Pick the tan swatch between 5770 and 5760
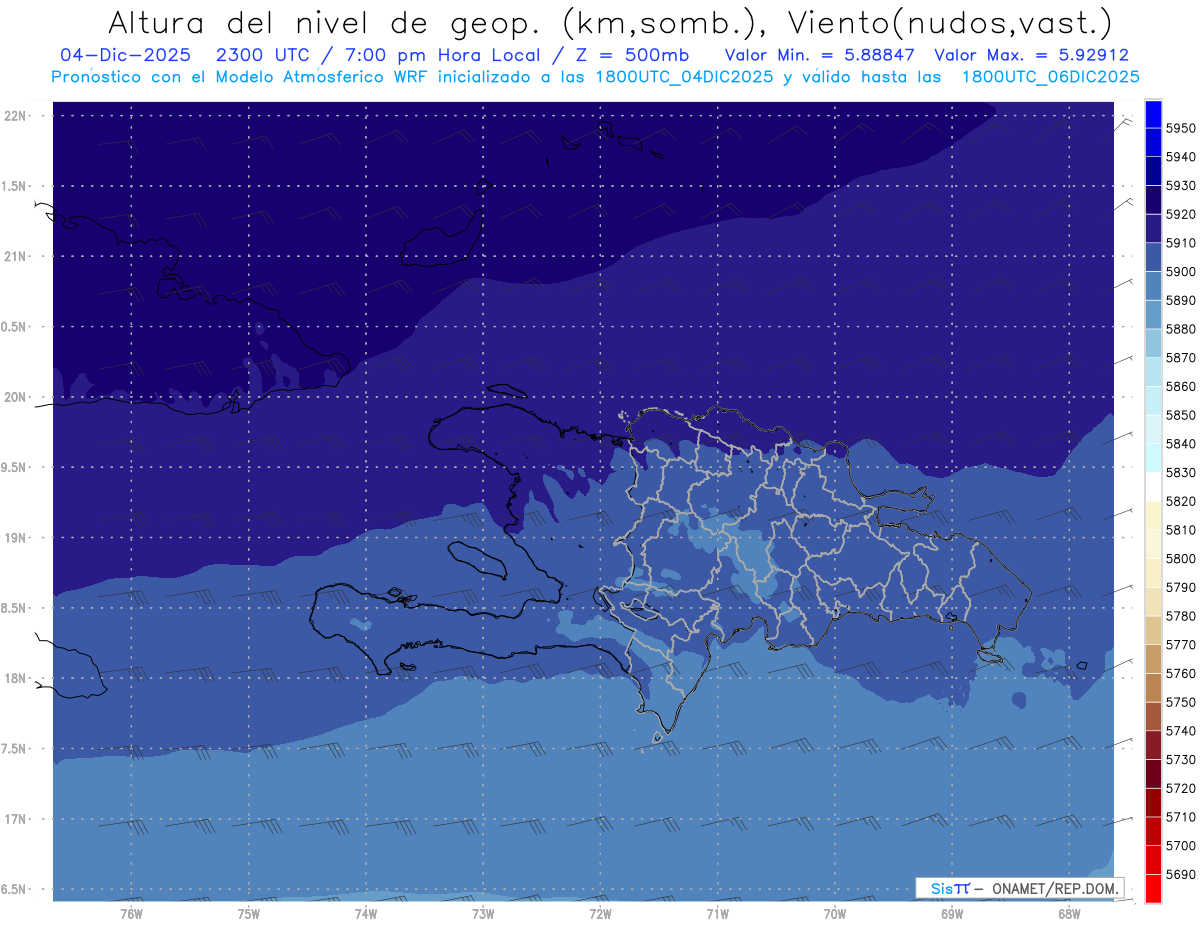1200x927 pixels. [1153, 659]
